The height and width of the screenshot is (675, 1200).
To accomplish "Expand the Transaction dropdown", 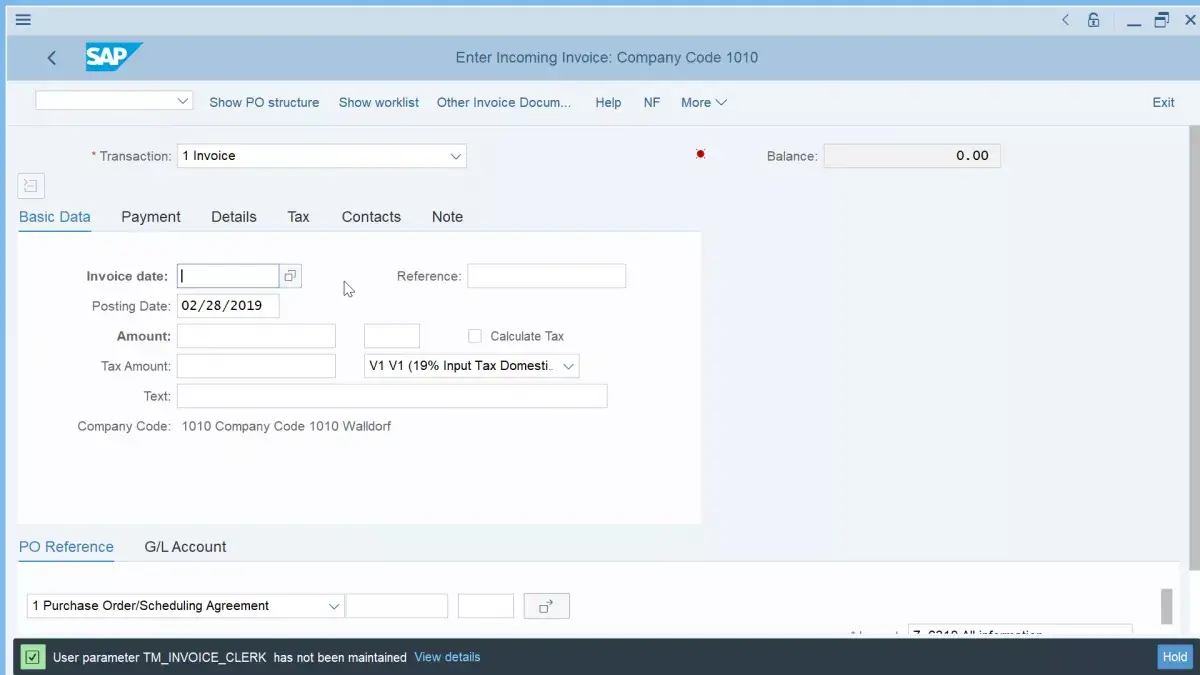I will pyautogui.click(x=456, y=156).
